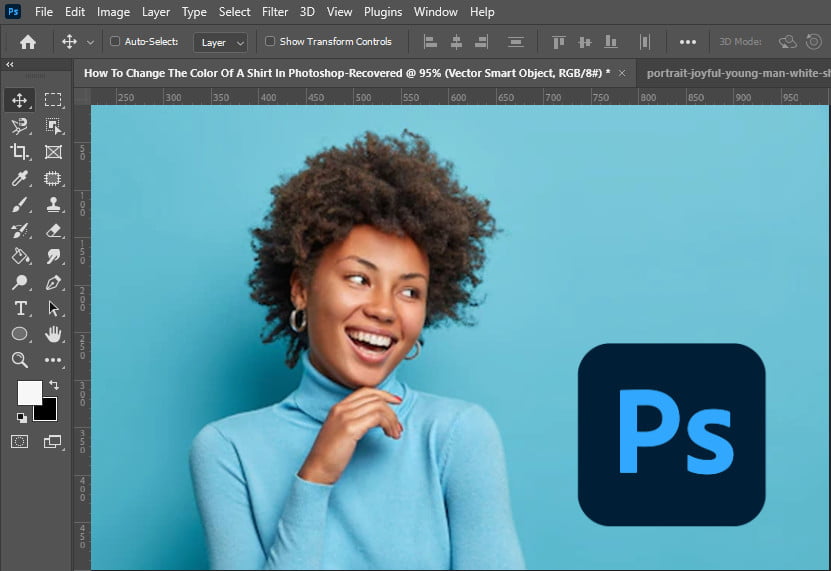The image size is (831, 571).
Task: Click the Home button in options bar
Action: click(28, 41)
